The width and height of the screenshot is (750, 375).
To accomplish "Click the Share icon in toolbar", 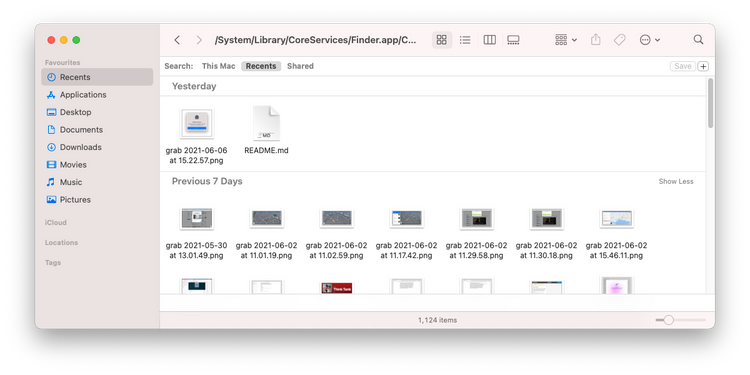I will pos(596,40).
